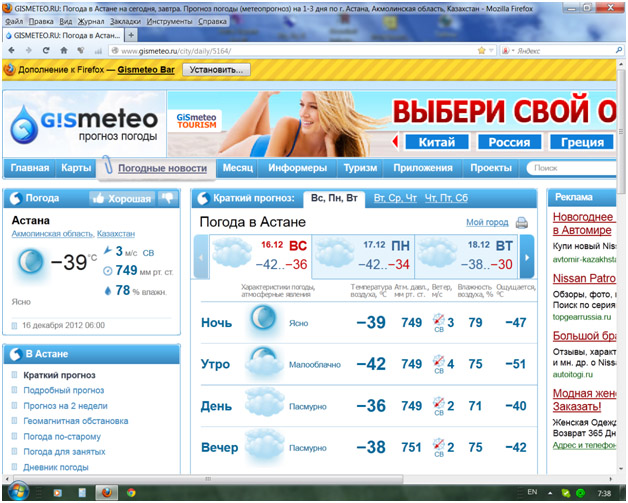Click the overcast icon in the Вечер row

[x=264, y=444]
